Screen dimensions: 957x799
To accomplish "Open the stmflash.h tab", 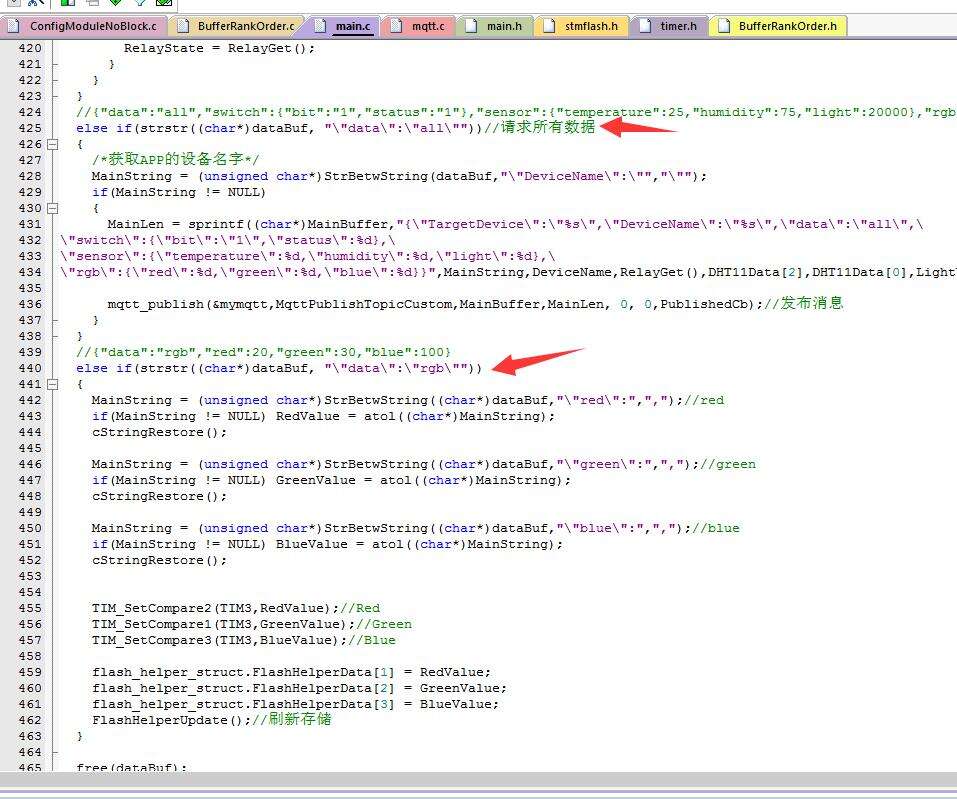I will coord(591,26).
